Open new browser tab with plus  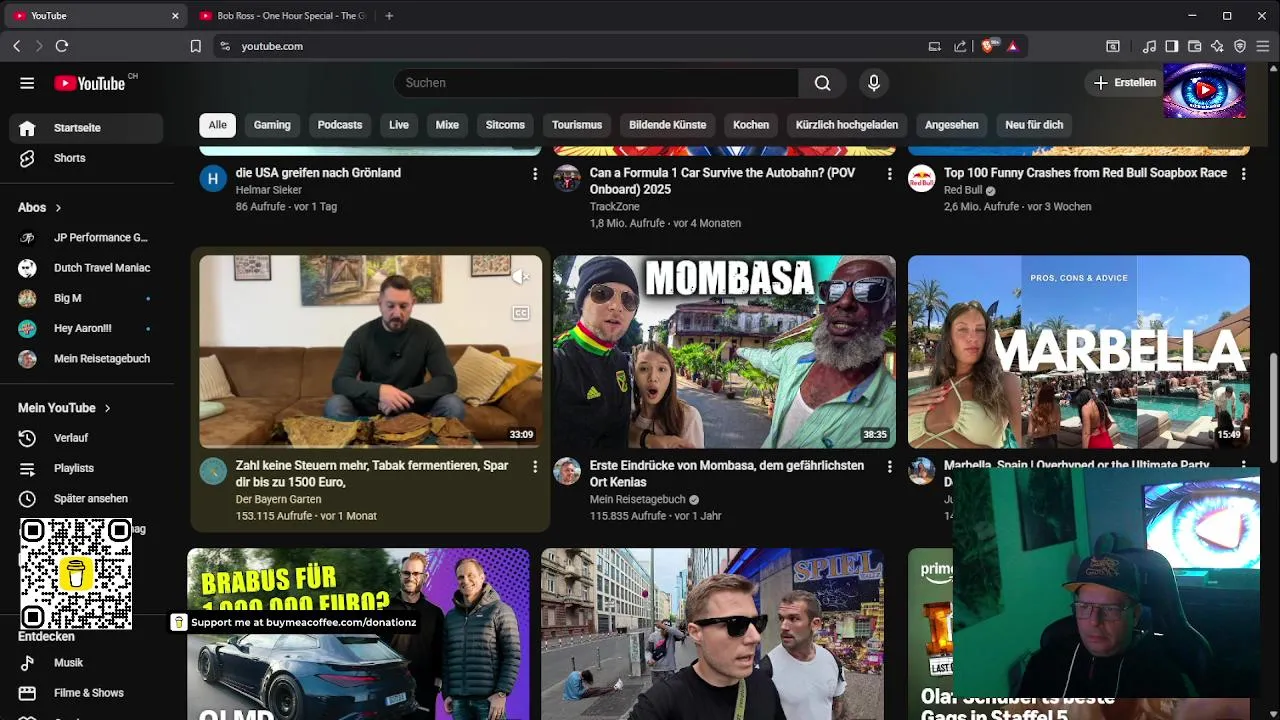[389, 16]
